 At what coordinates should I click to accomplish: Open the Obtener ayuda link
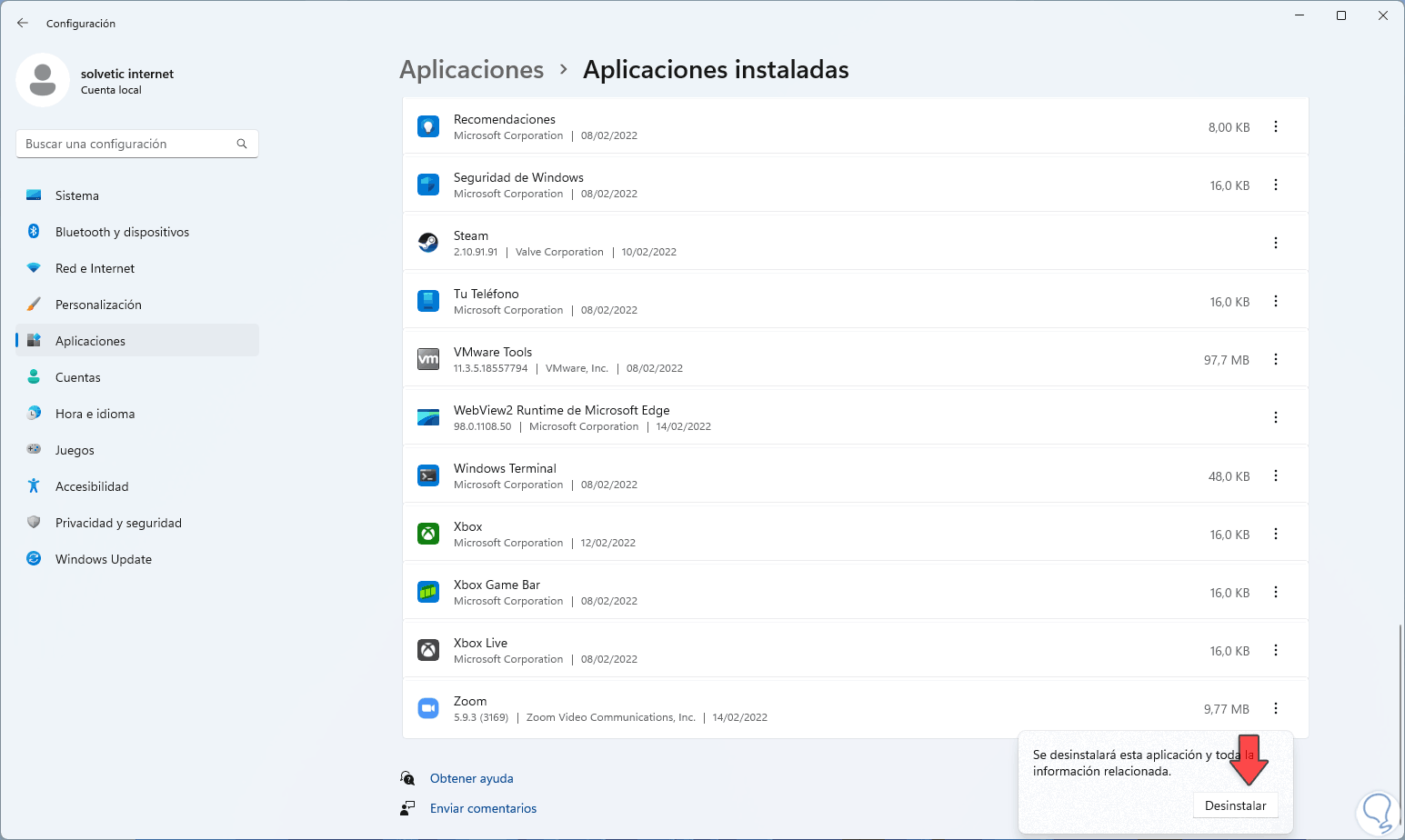point(471,778)
